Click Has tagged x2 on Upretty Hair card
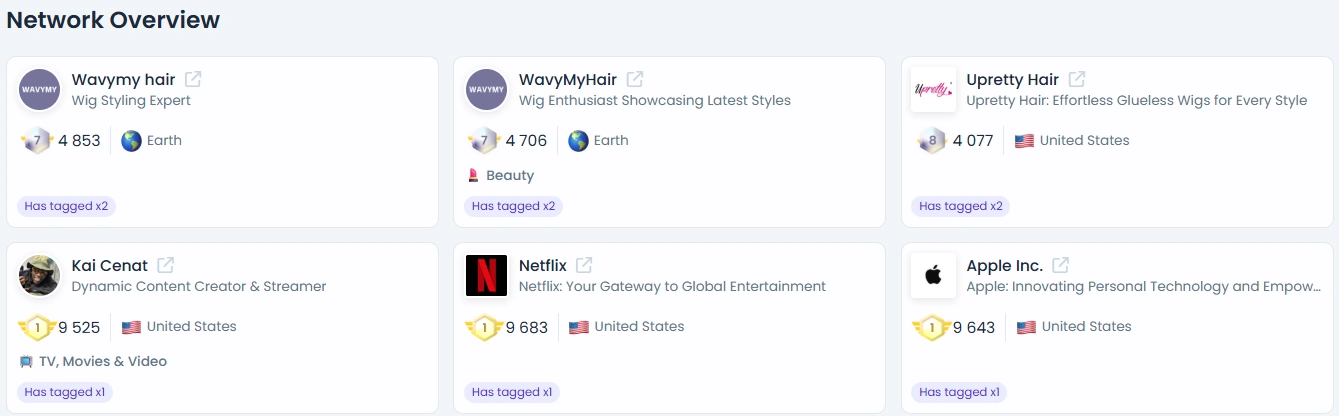 point(960,206)
